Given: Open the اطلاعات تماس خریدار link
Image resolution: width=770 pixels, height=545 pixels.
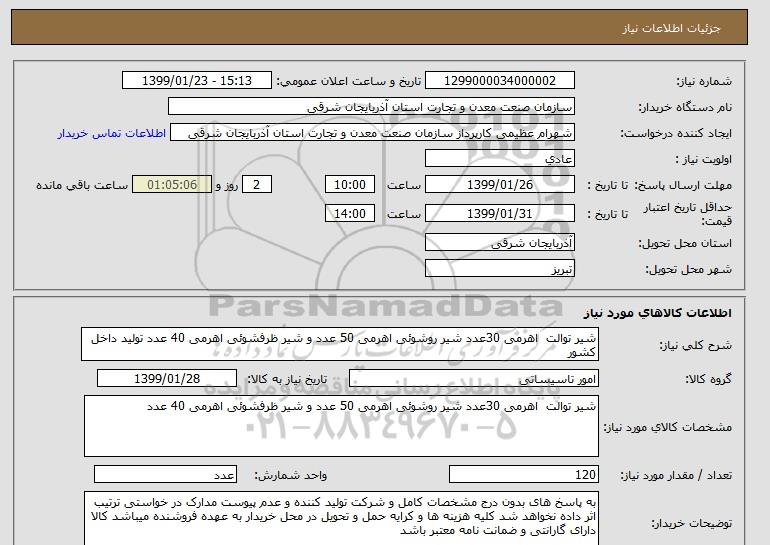Looking at the screenshot, I should click(112, 133).
